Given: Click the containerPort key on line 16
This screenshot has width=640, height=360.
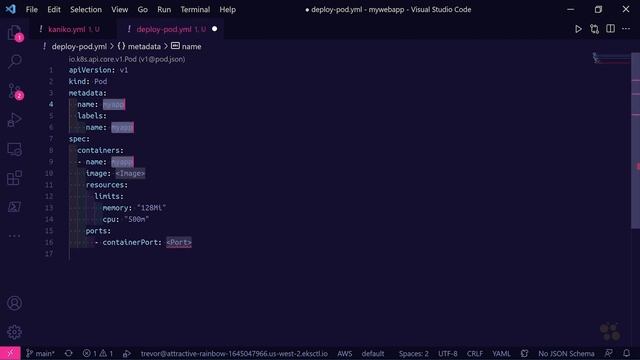Looking at the screenshot, I should click(130, 242).
